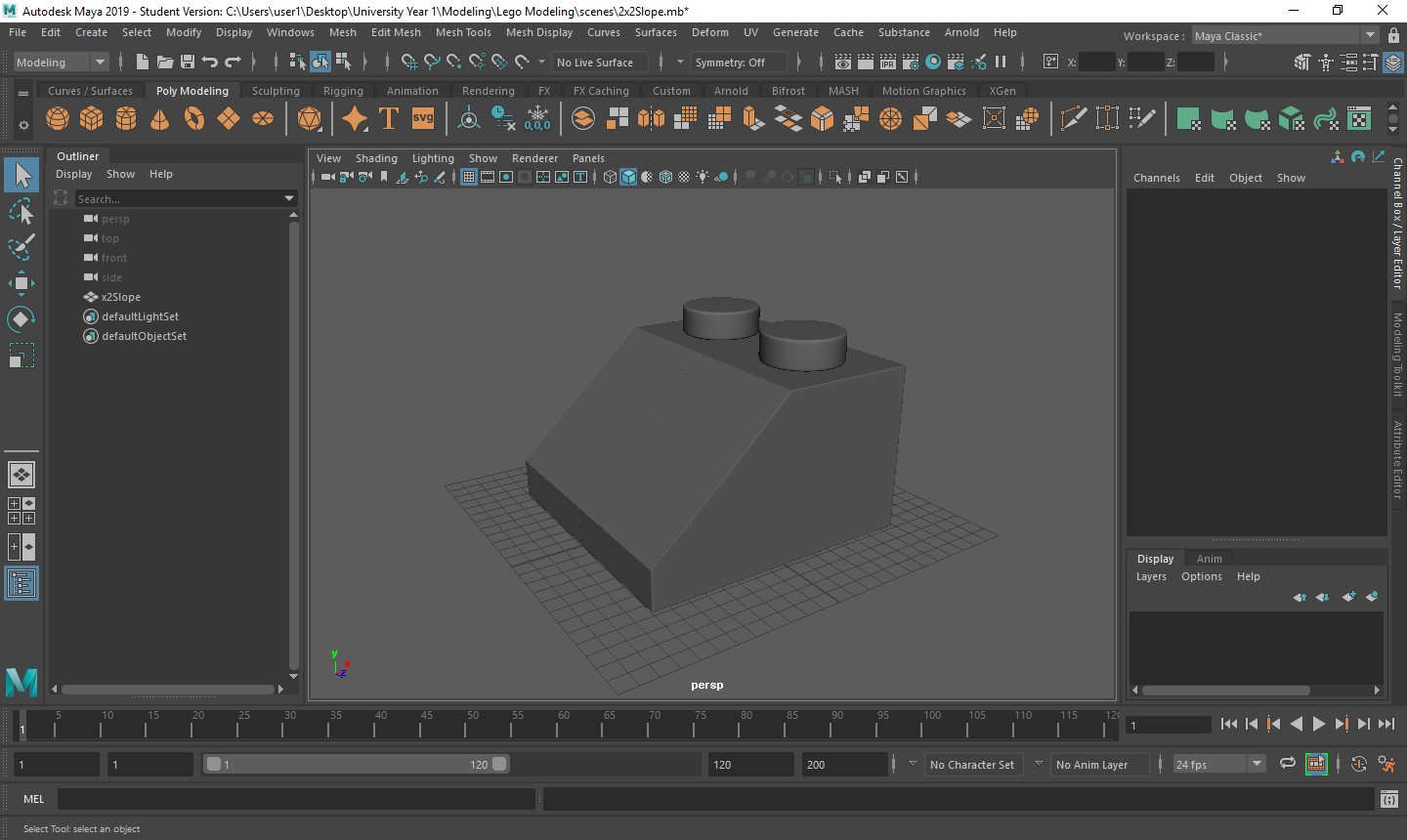Click the Polygon Type text tool
This screenshot has width=1407, height=840.
[389, 119]
